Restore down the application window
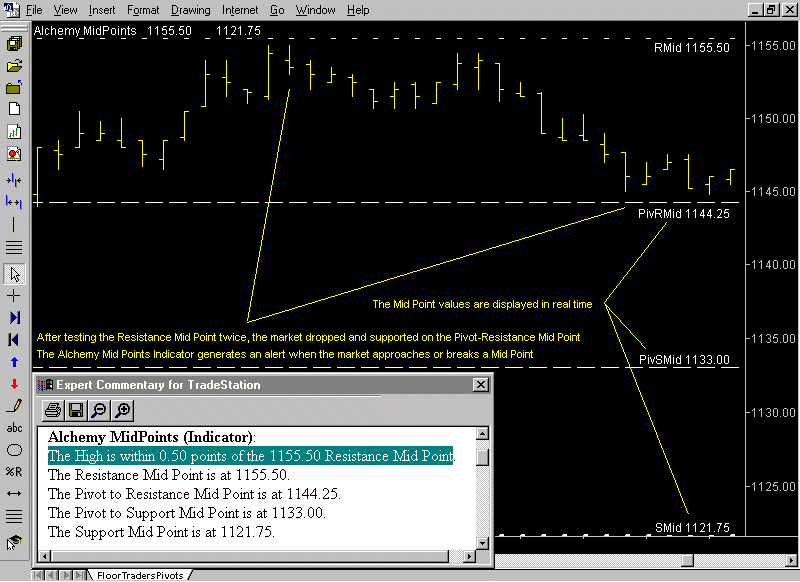800x582 pixels. tap(771, 10)
